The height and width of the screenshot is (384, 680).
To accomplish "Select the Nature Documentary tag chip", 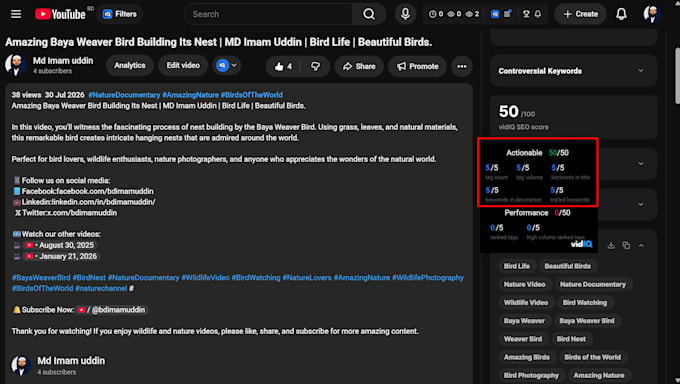I will point(593,284).
